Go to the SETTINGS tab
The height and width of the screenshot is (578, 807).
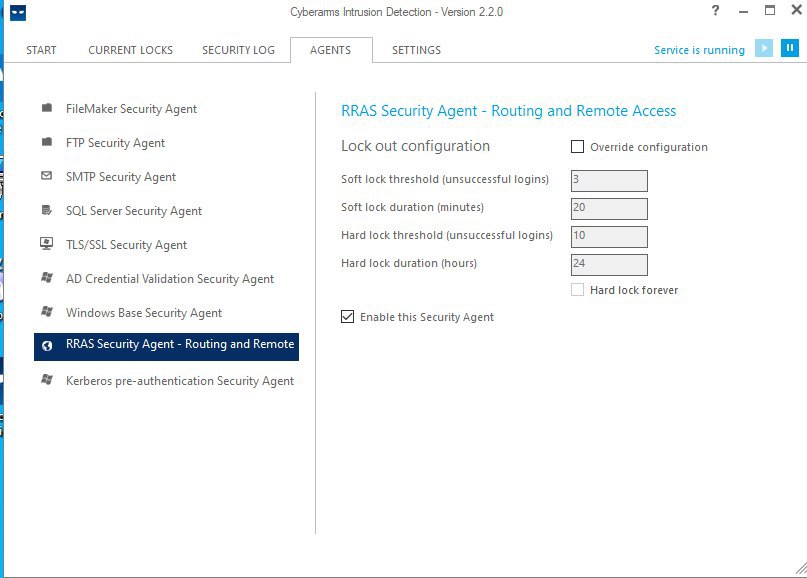[416, 50]
